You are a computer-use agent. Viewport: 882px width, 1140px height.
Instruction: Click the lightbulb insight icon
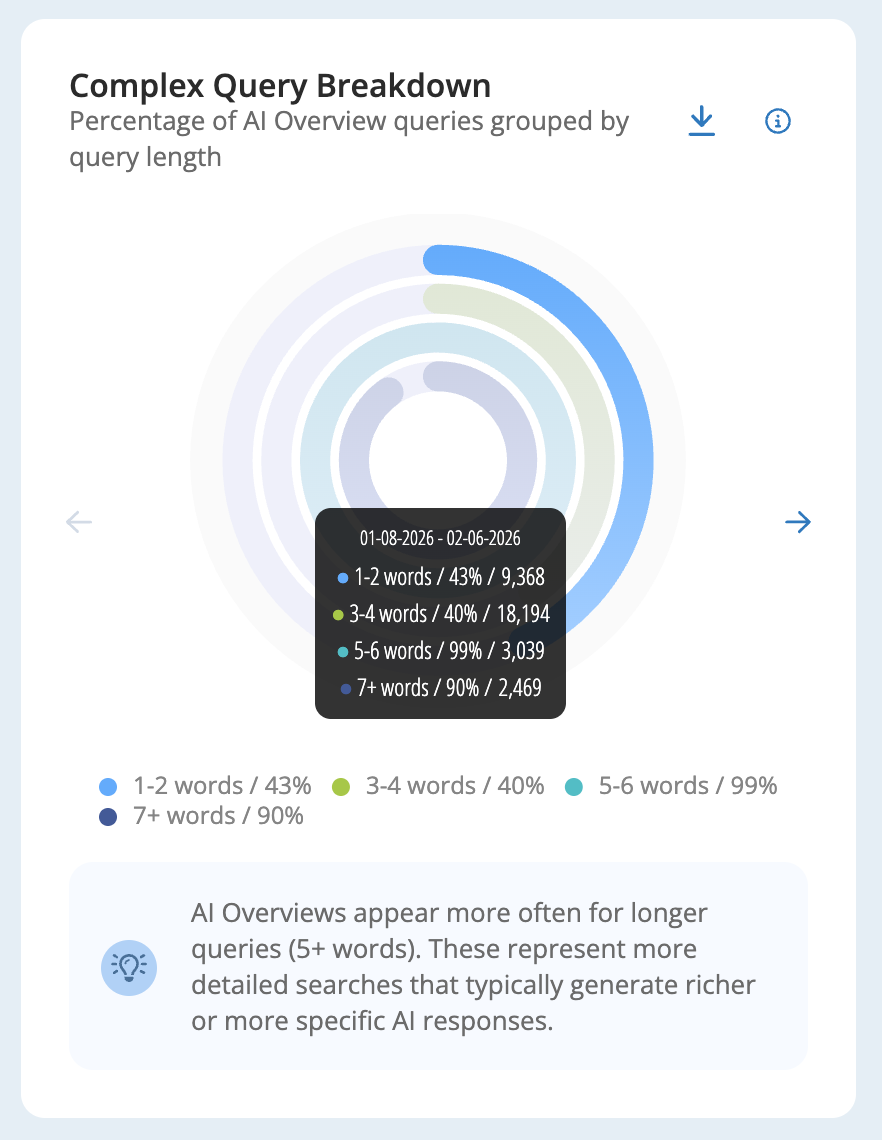point(129,968)
